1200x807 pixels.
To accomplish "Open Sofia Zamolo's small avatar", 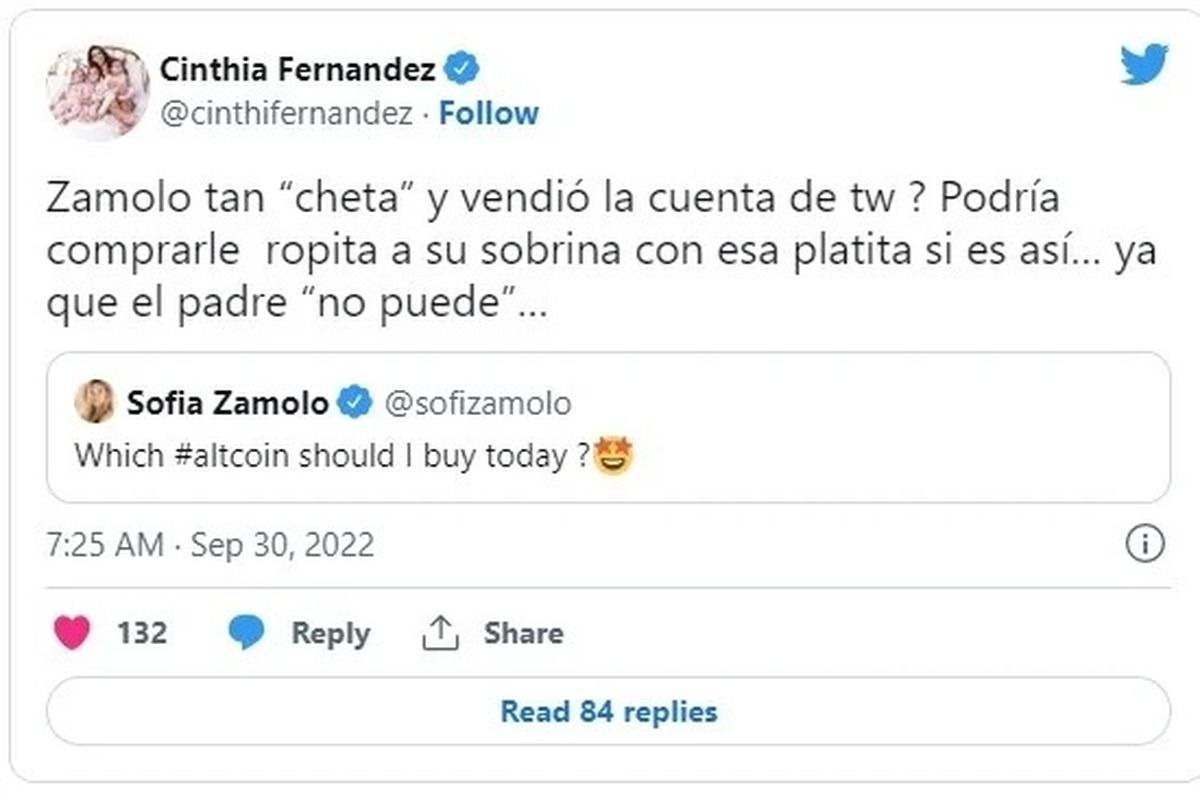I will pos(95,403).
